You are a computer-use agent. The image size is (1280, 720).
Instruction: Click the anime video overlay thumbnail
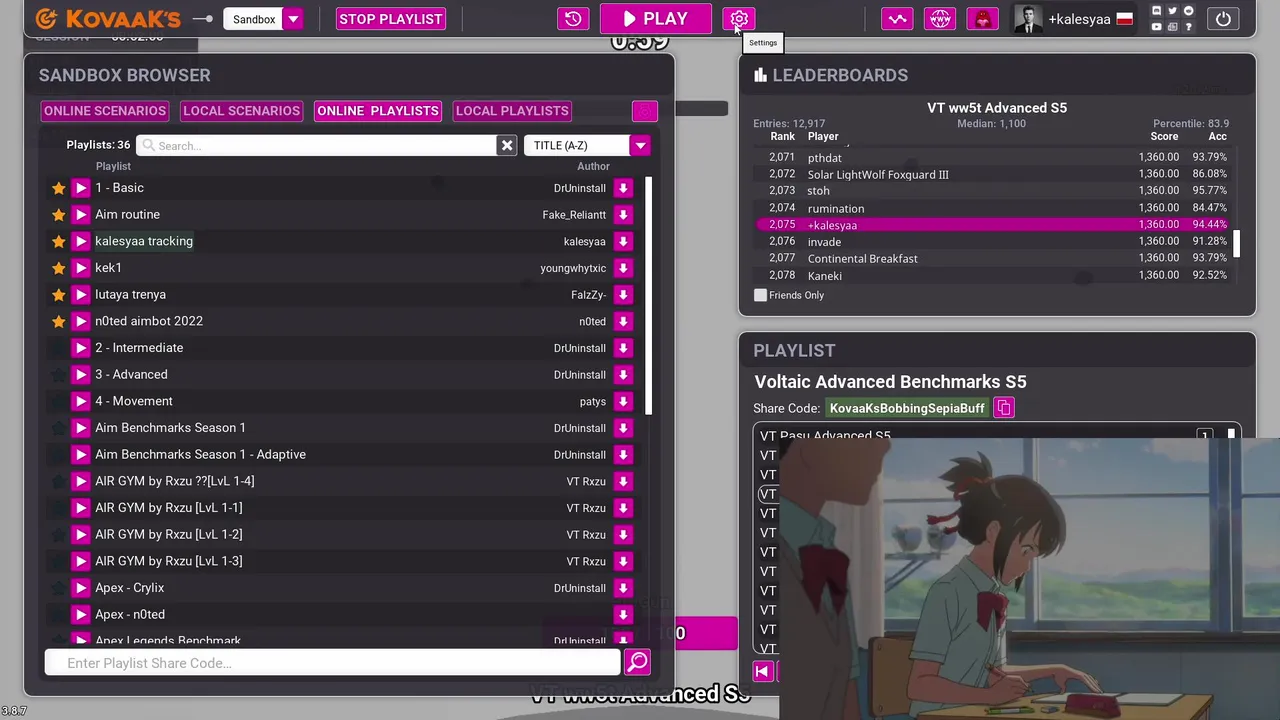click(1029, 578)
